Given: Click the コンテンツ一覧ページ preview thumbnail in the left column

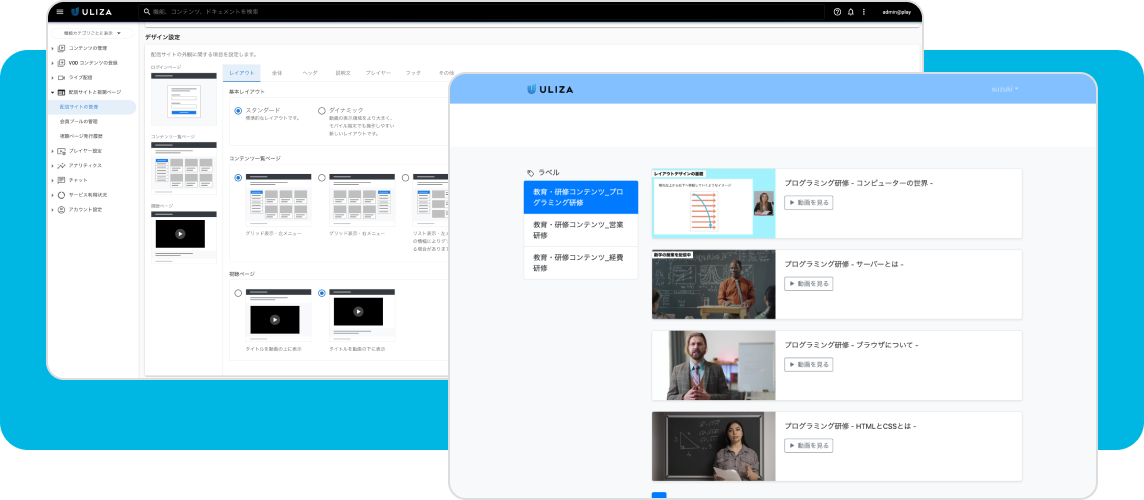Looking at the screenshot, I should point(184,169).
